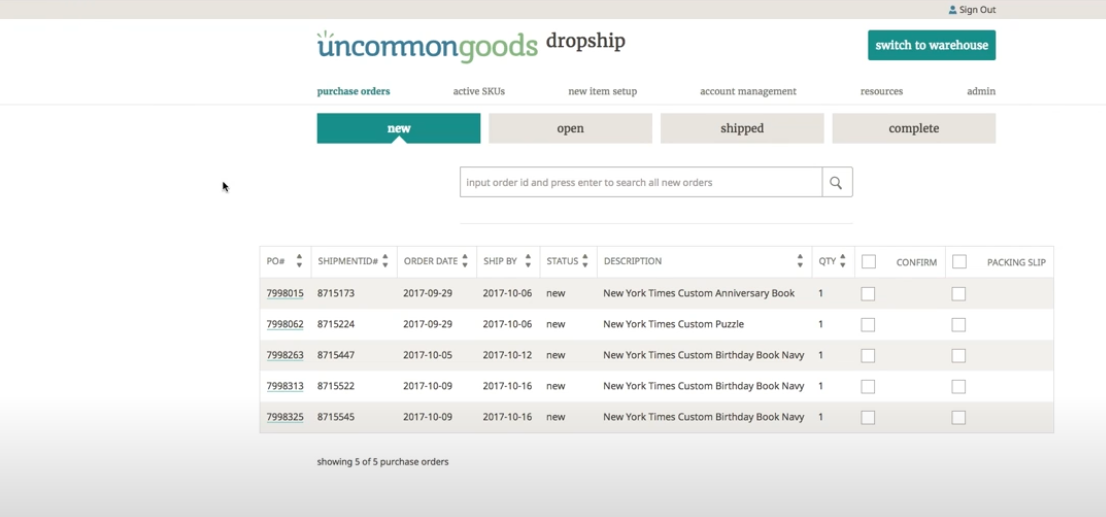Open the active SKUs menu
The image size is (1106, 517).
[479, 91]
